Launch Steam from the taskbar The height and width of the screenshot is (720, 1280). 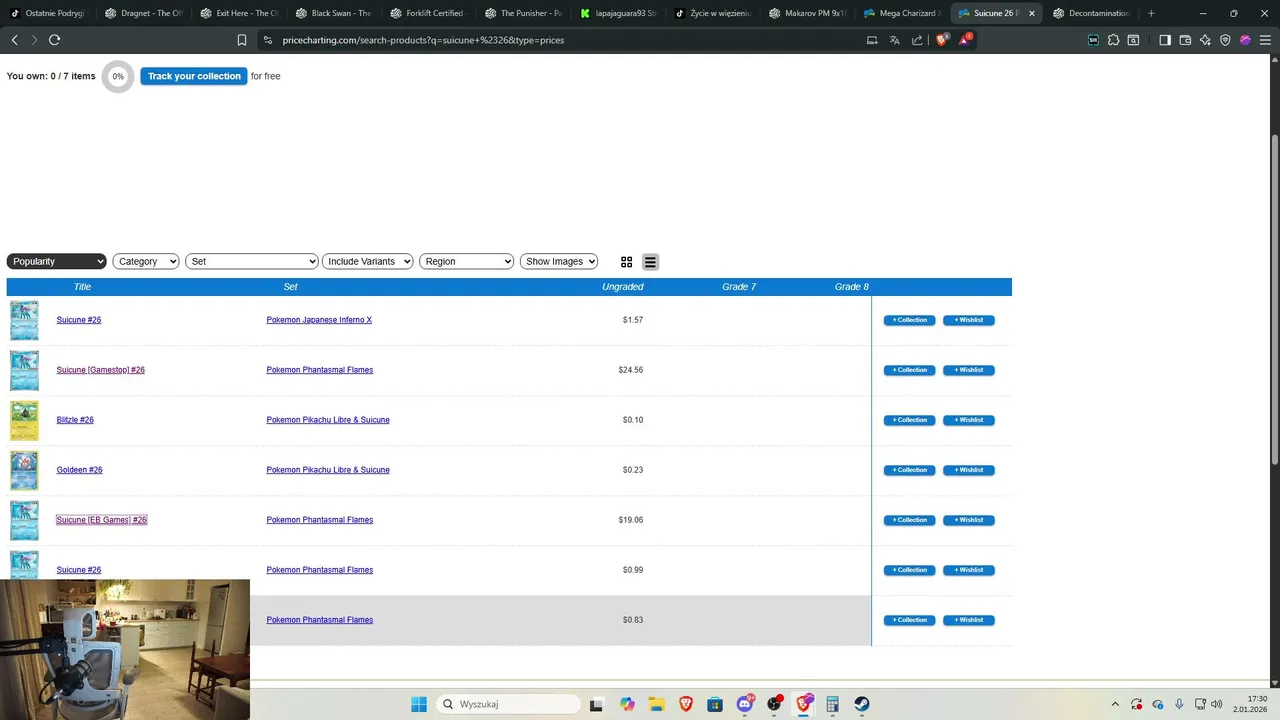(x=861, y=704)
